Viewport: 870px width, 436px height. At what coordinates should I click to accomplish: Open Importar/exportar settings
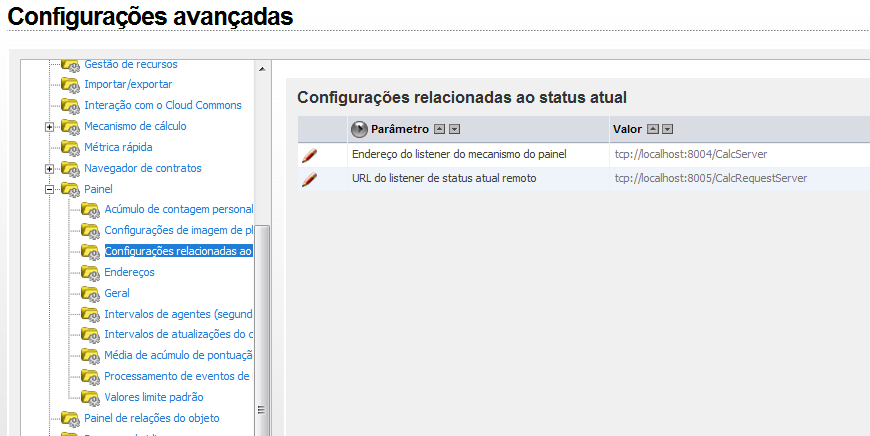[128, 84]
